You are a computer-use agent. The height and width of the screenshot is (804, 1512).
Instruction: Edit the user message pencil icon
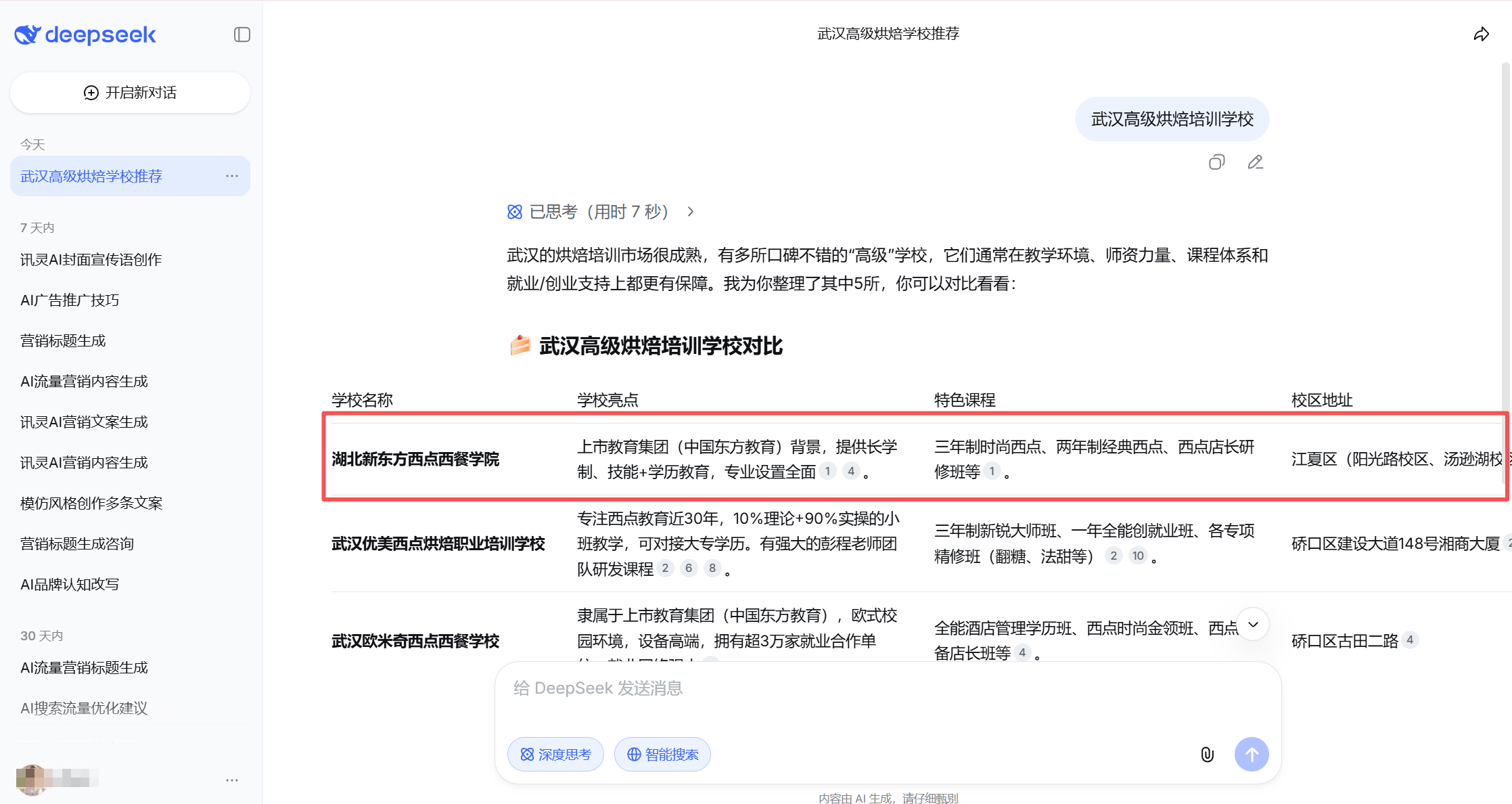coord(1255,162)
